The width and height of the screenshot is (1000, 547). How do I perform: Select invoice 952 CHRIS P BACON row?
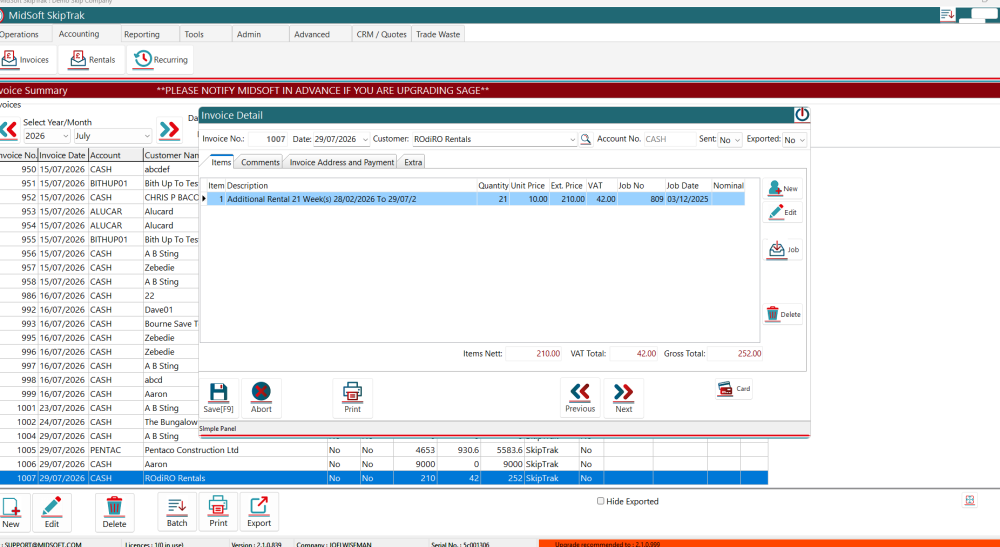pyautogui.click(x=99, y=197)
